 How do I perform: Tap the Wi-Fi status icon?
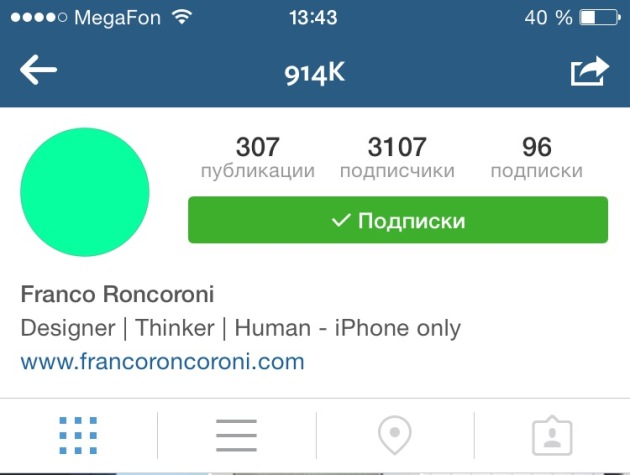click(182, 17)
